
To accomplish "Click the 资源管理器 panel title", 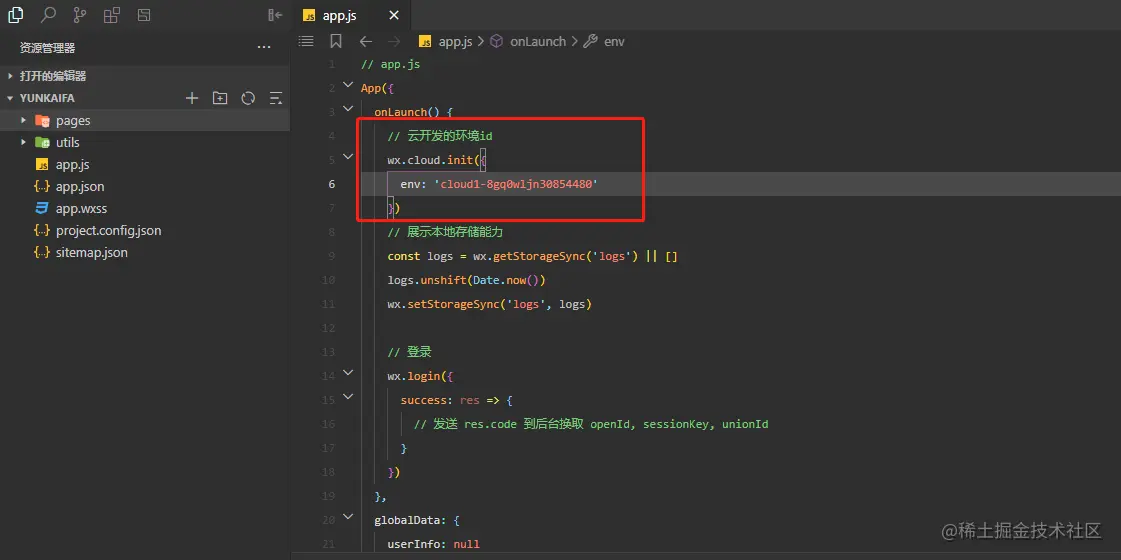I will tap(47, 48).
